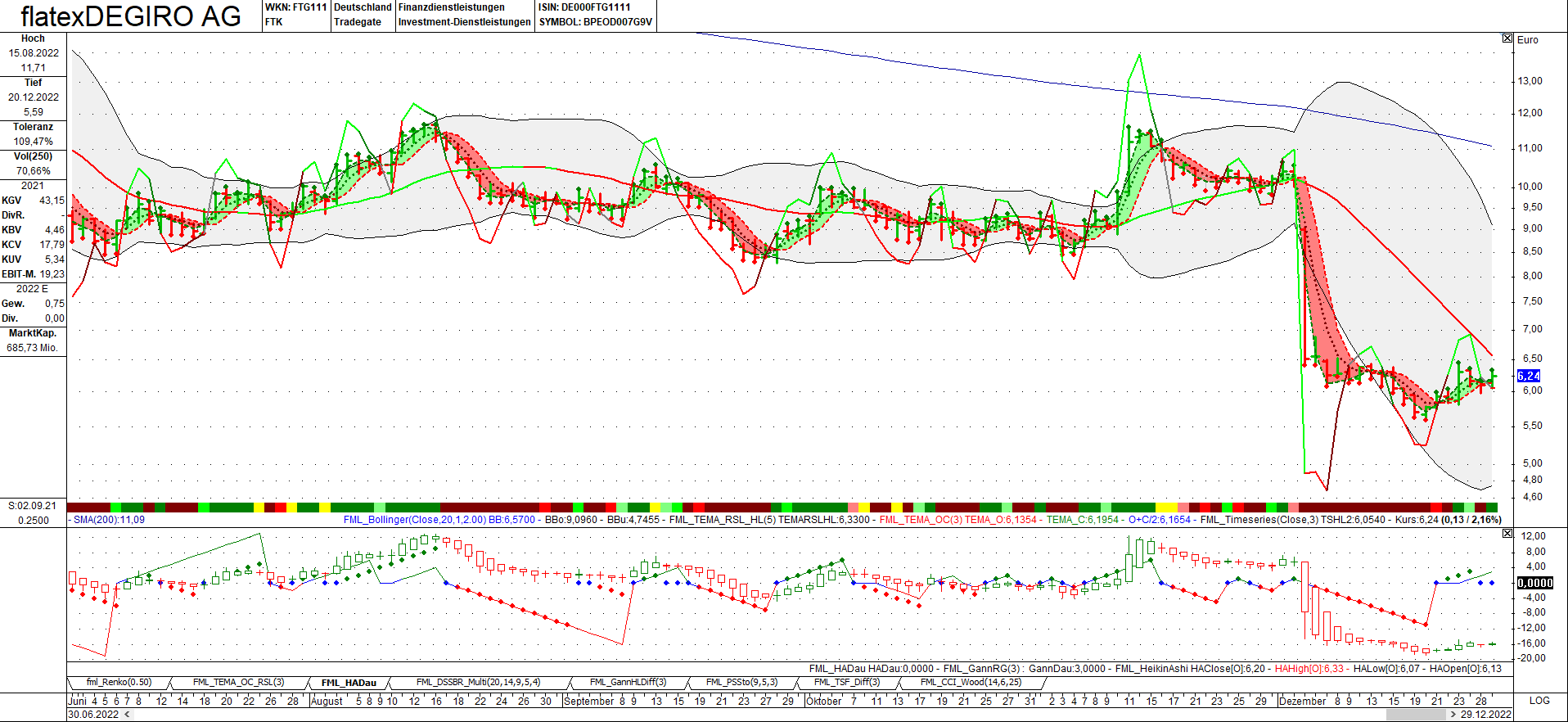Click the Toleranz value 109,47%

coord(34,142)
